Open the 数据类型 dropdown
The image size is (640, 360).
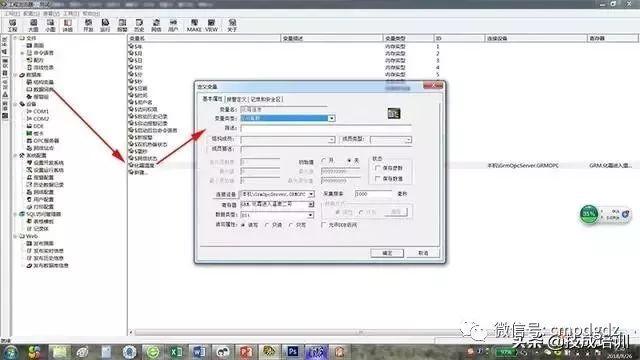[311, 215]
